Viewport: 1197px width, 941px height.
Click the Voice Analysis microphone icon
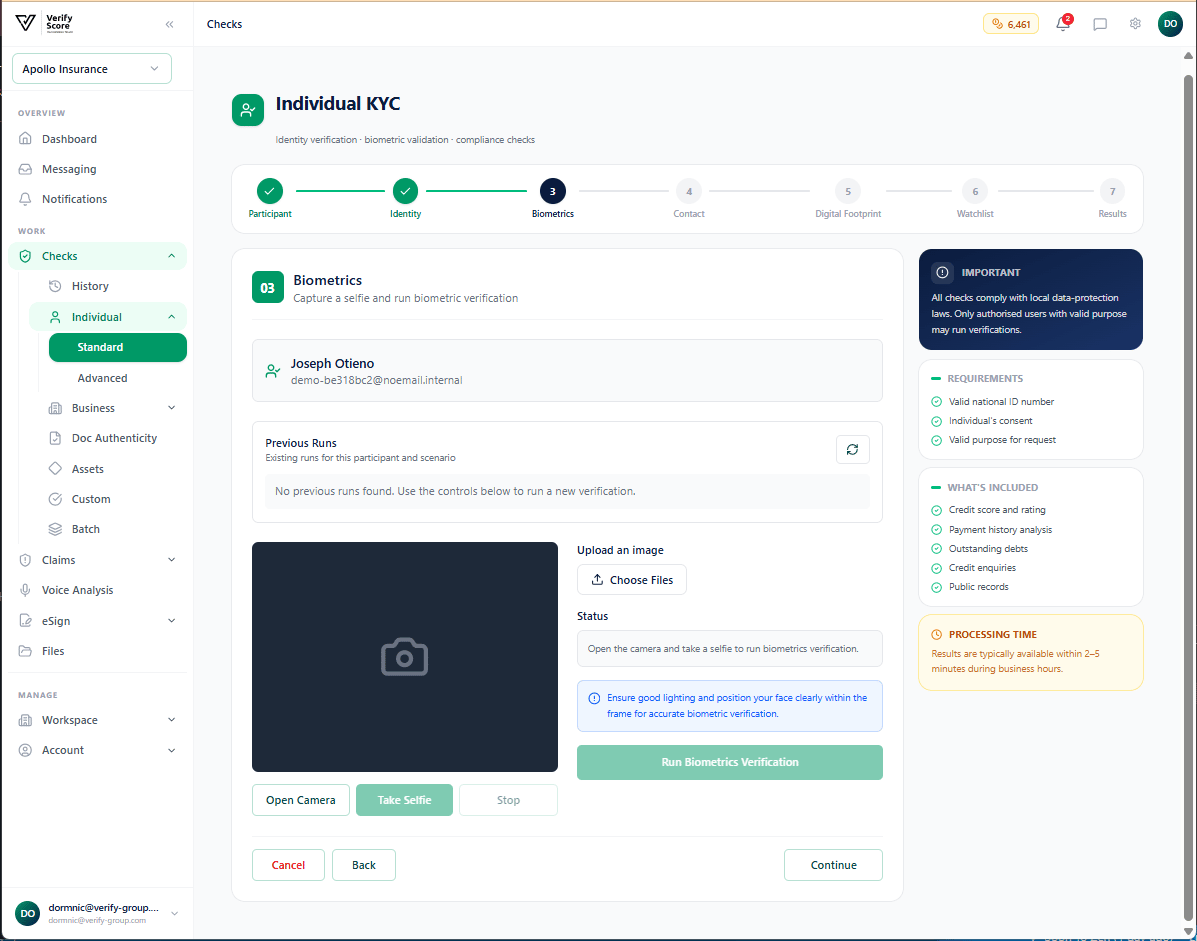[25, 590]
